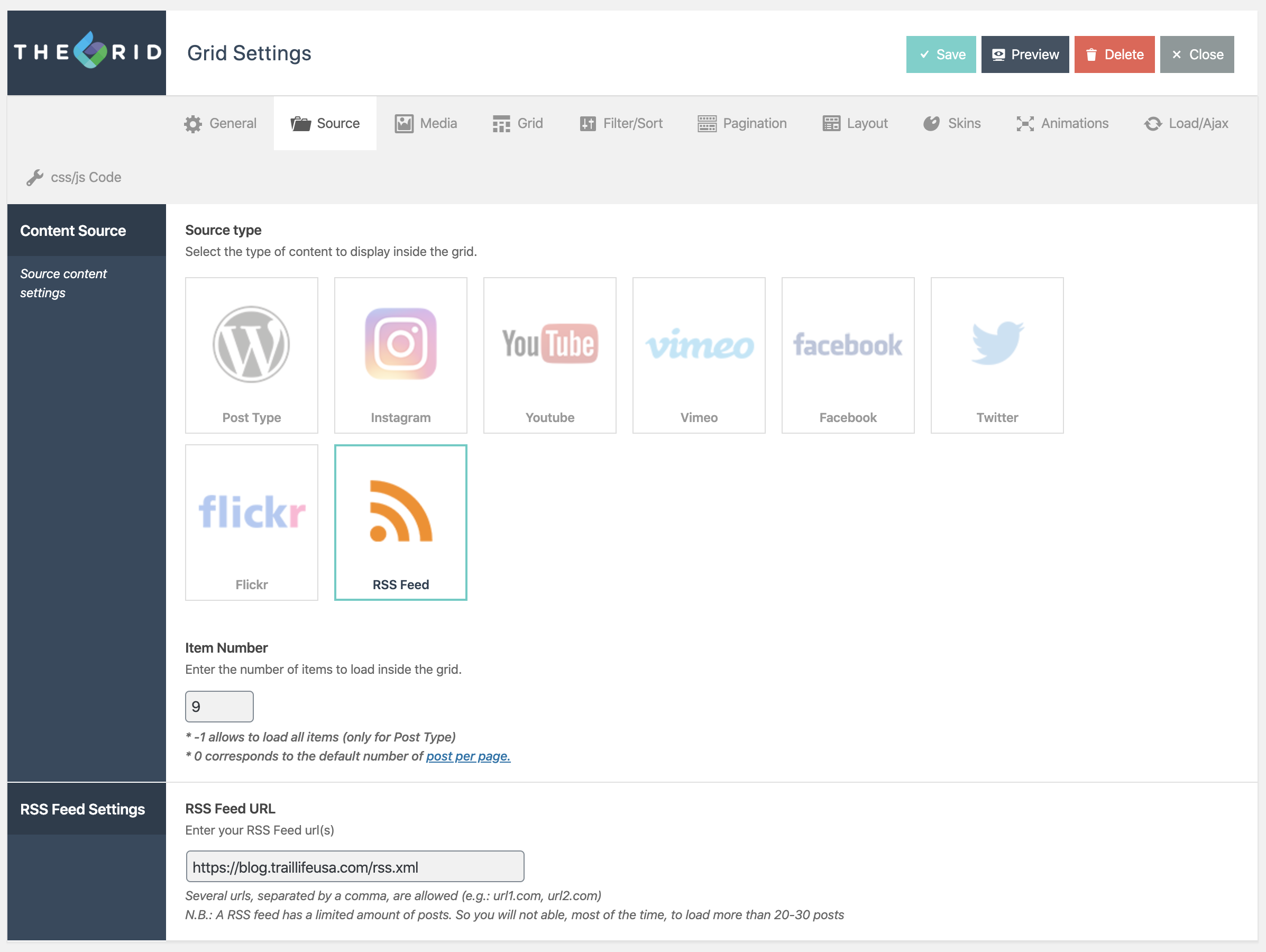This screenshot has height=952, width=1266.
Task: Focus the Item Number input field
Action: [x=219, y=707]
